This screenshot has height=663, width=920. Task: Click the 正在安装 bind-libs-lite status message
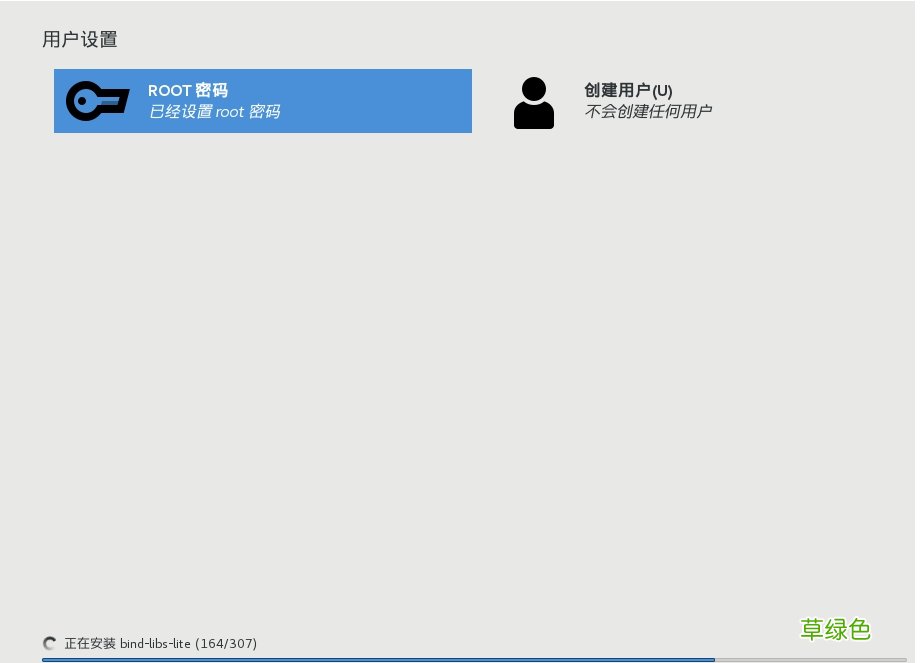click(130, 643)
